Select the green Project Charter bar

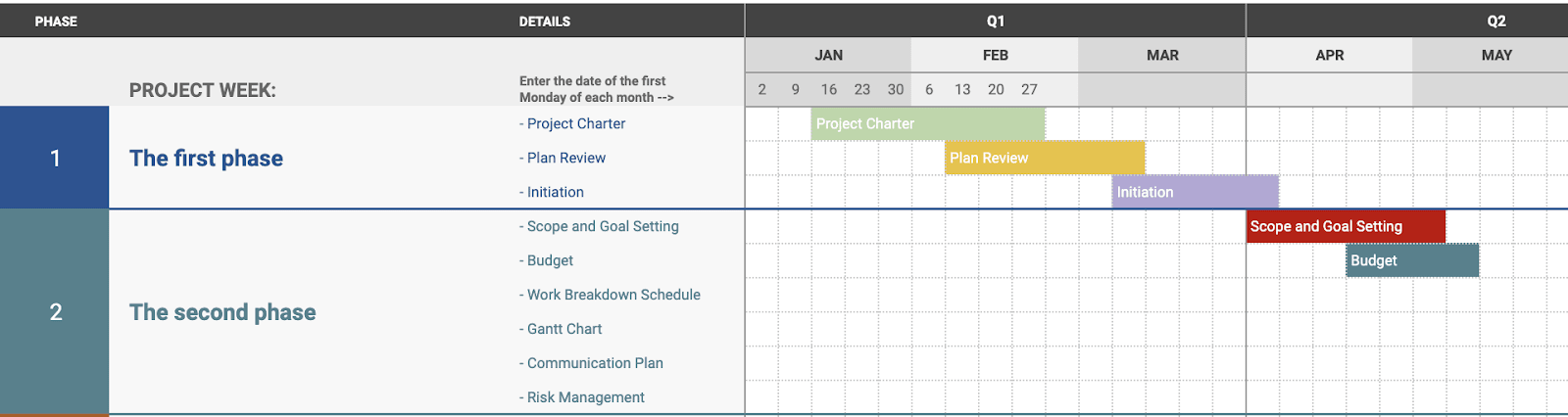point(928,123)
